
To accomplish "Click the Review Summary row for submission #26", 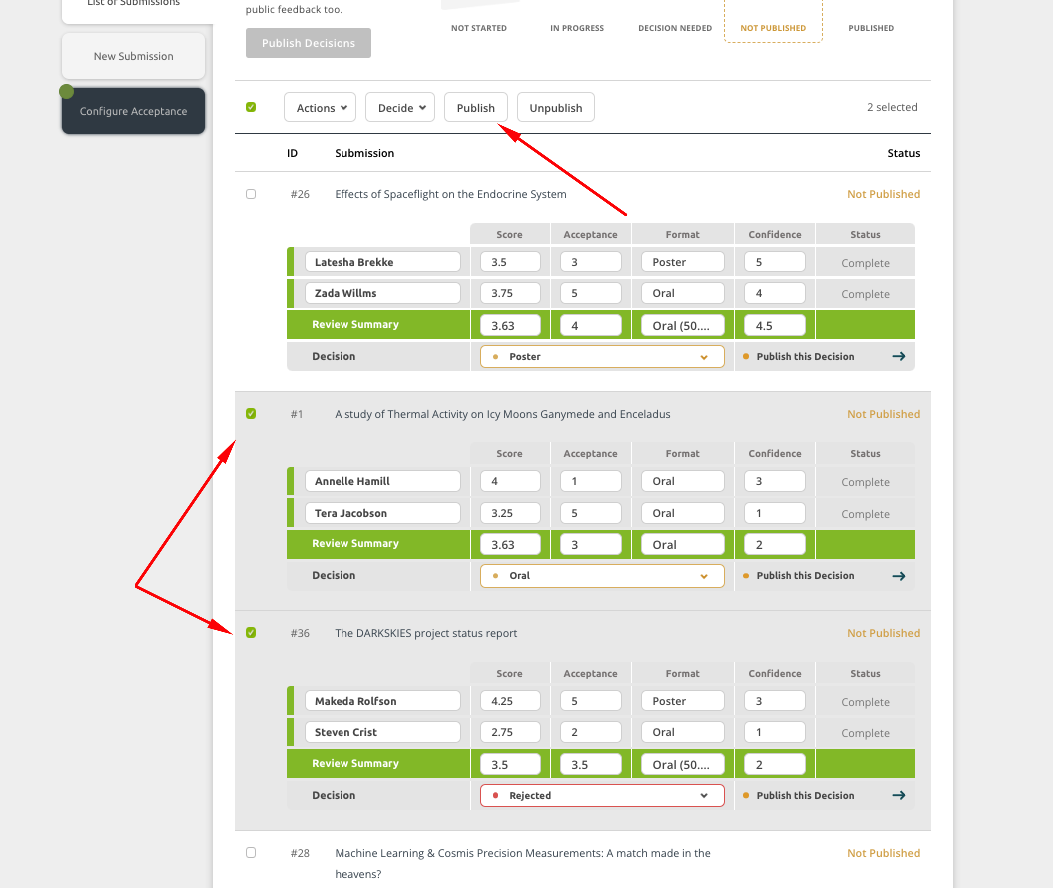I will click(x=600, y=325).
